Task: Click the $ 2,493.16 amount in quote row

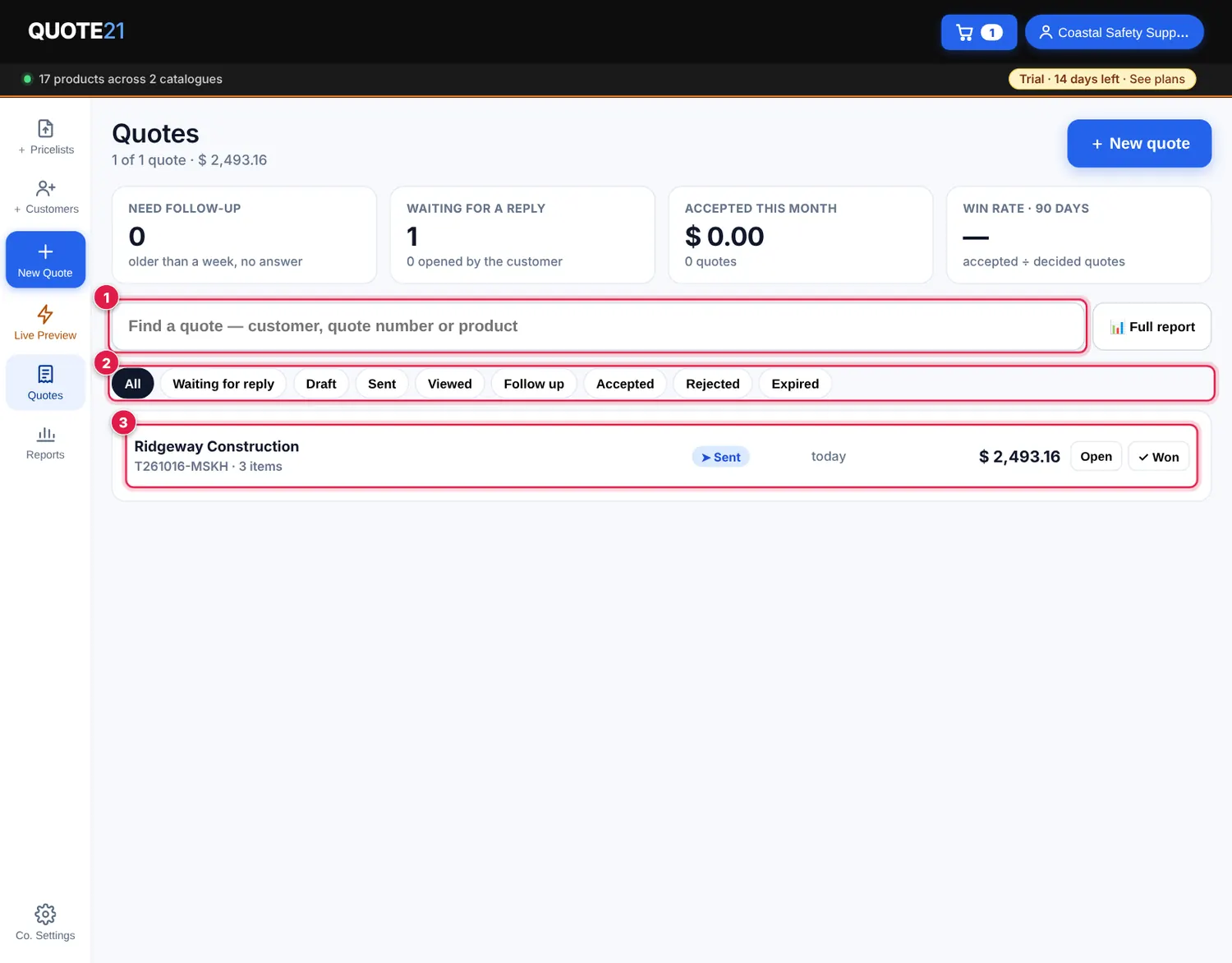Action: (1019, 457)
